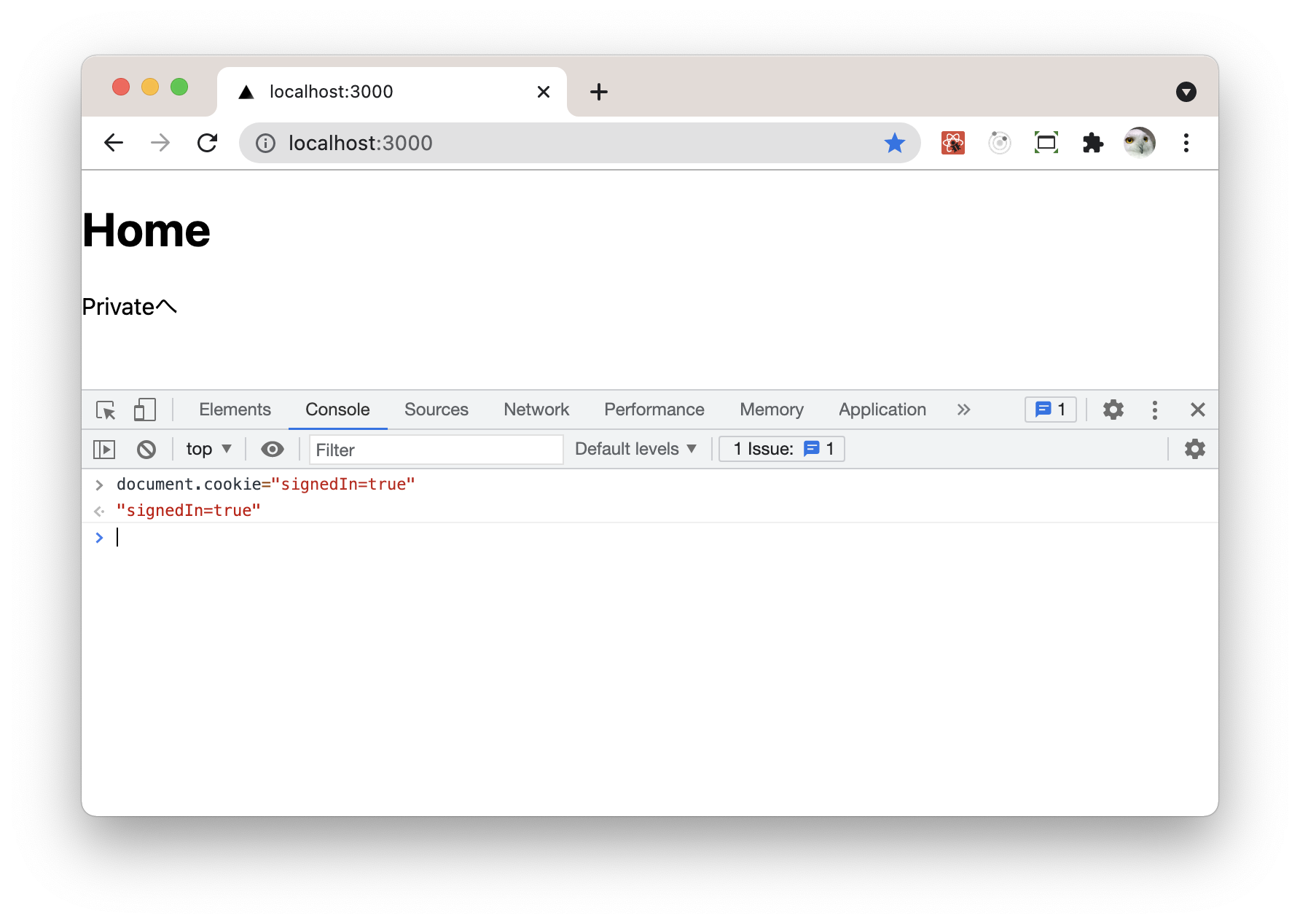Screen dimensions: 1300x924
Task: Open the Default levels dropdown
Action: [x=635, y=449]
